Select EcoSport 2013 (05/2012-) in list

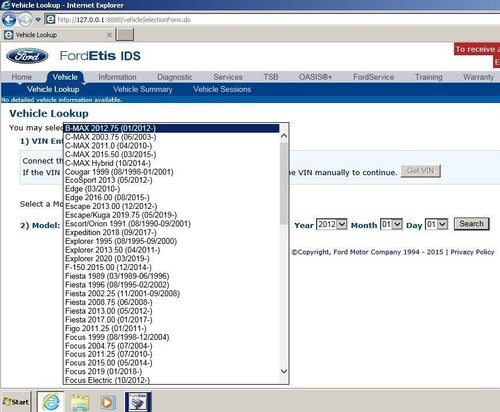[172, 180]
